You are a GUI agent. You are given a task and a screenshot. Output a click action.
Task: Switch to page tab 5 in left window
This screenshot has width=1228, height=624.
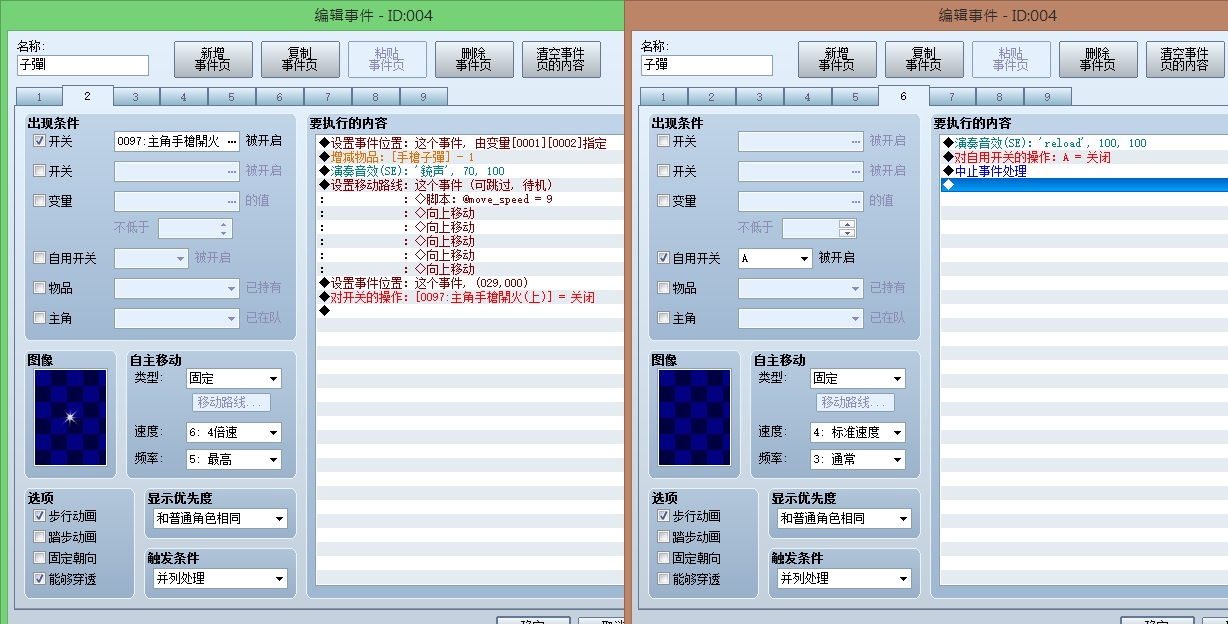coord(231,97)
